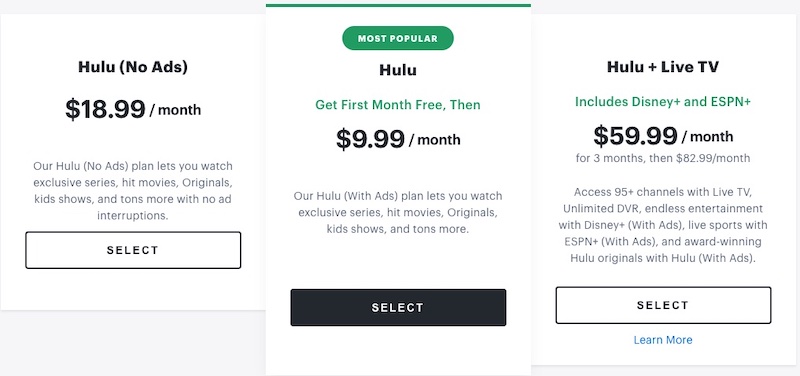Choose SELECT under Hulu + Live TV

pyautogui.click(x=663, y=305)
